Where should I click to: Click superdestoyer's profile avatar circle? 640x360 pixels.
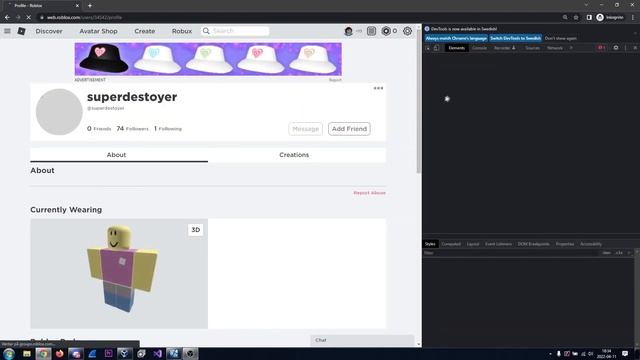pyautogui.click(x=59, y=112)
